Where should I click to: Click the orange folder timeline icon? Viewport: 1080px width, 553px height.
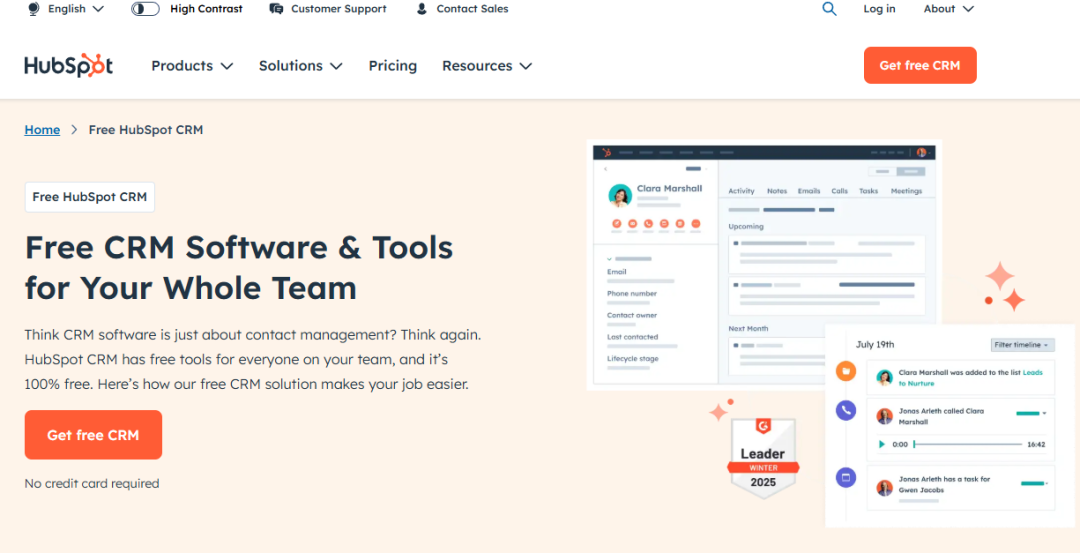846,372
